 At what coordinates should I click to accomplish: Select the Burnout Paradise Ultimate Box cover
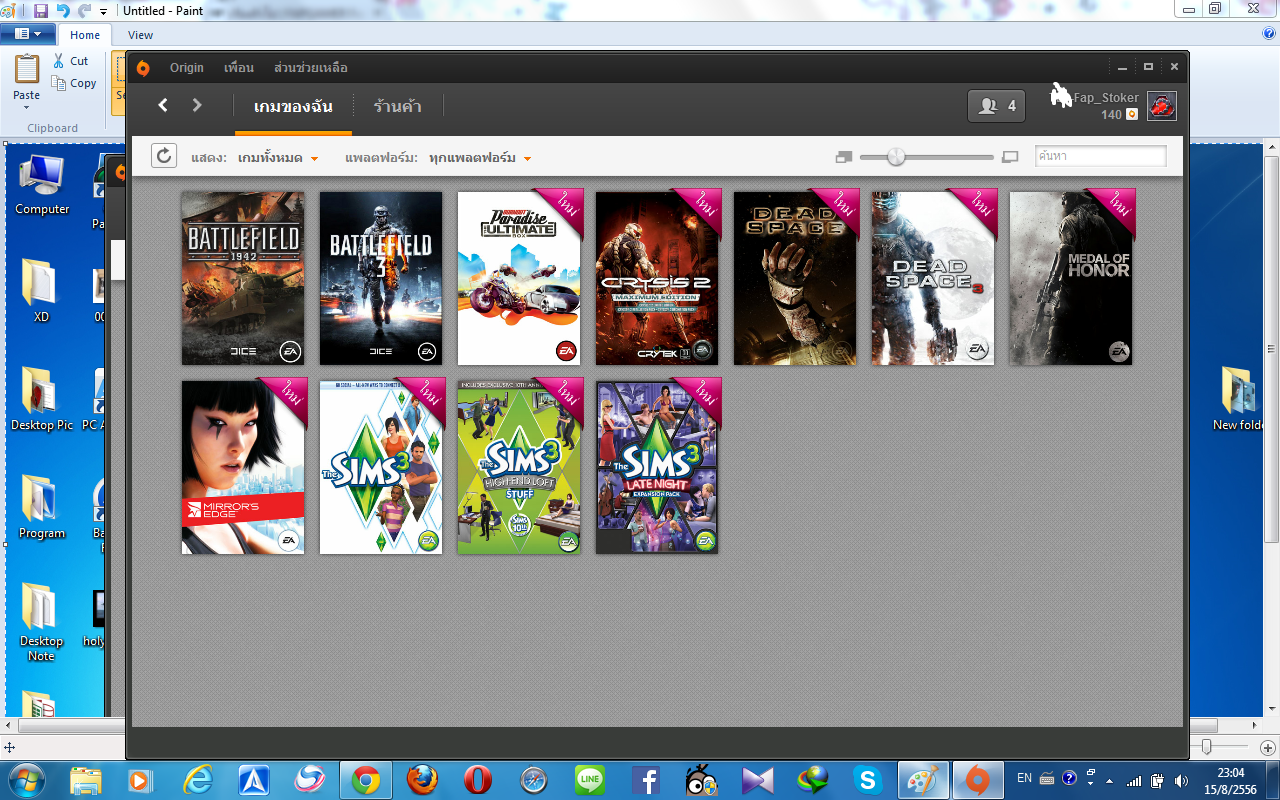click(x=519, y=278)
